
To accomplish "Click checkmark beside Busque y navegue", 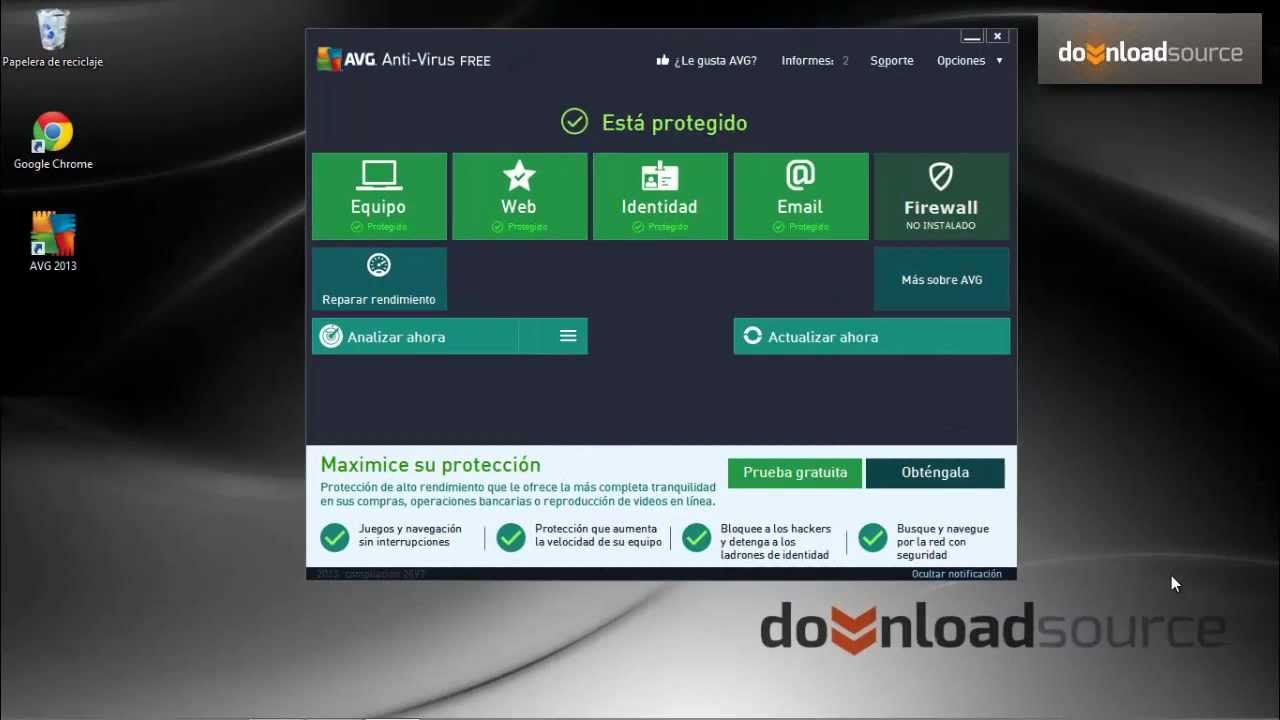I will (873, 537).
